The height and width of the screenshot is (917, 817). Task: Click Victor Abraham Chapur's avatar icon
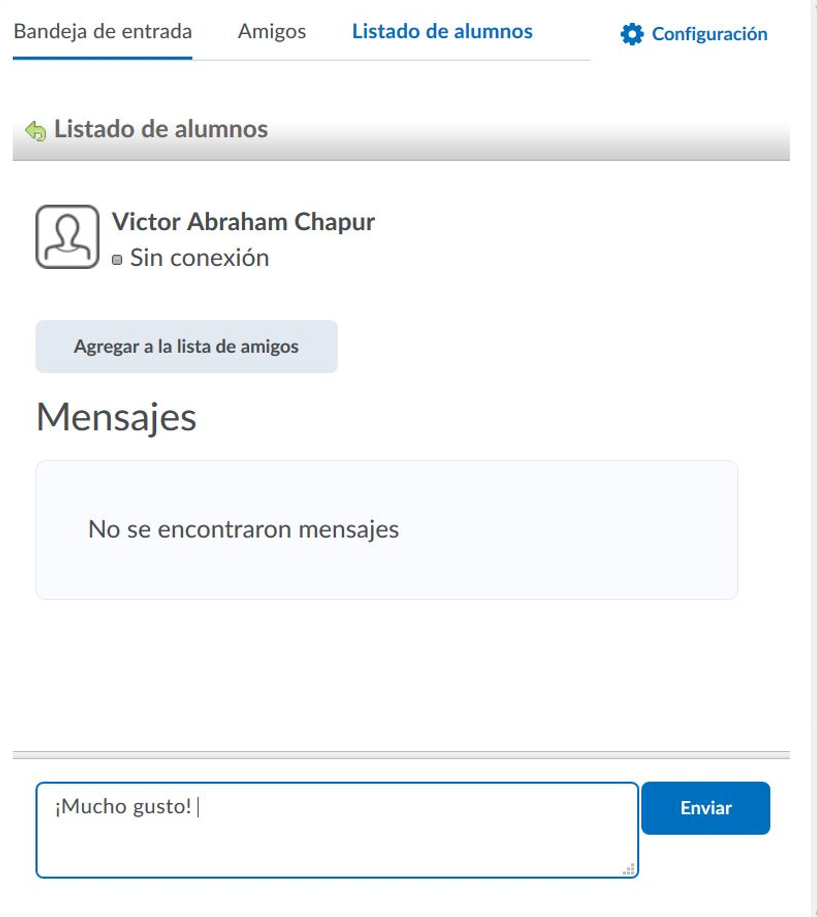(67, 237)
